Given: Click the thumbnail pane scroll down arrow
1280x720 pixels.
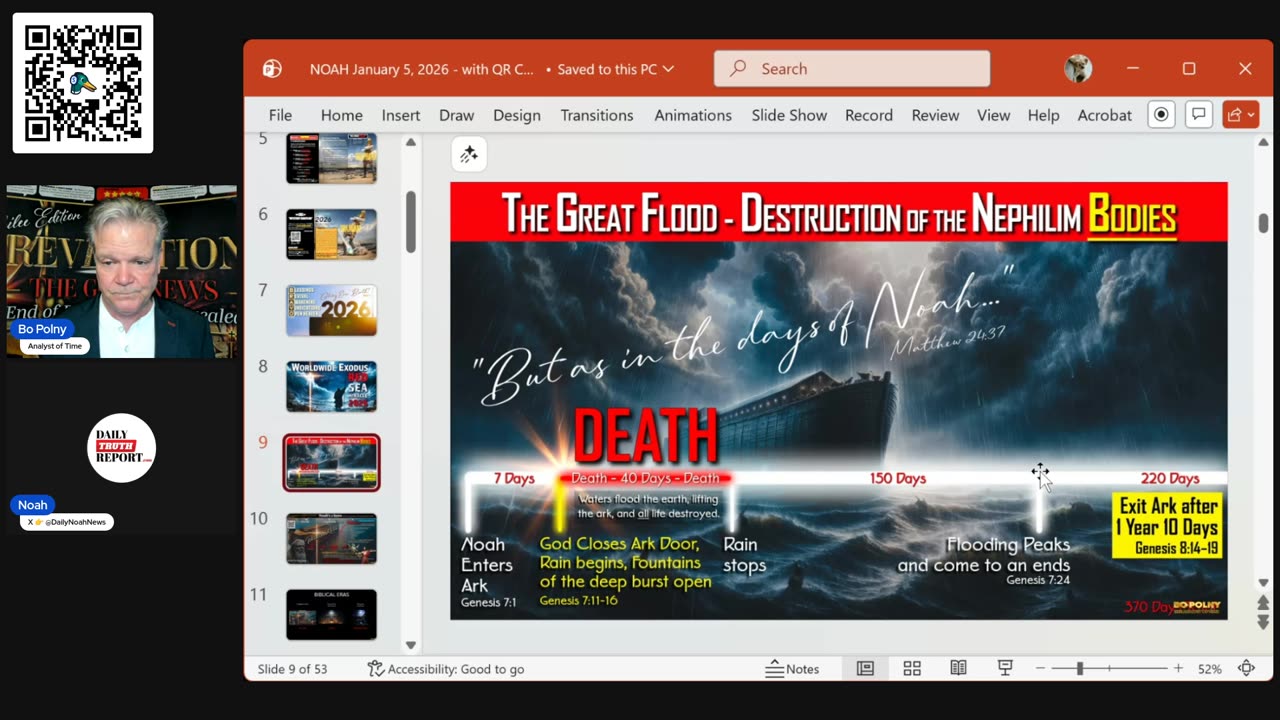Looking at the screenshot, I should tap(410, 645).
